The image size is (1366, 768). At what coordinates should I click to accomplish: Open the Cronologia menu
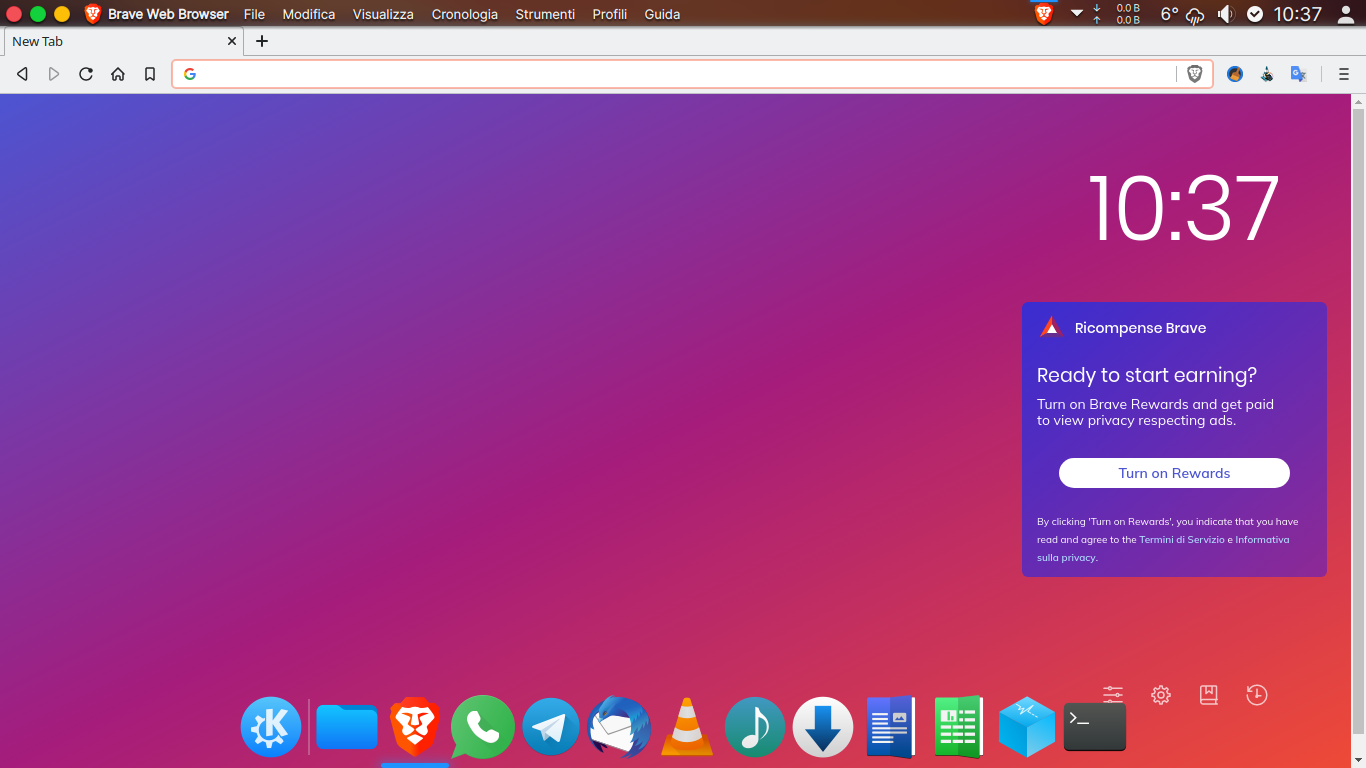(465, 14)
